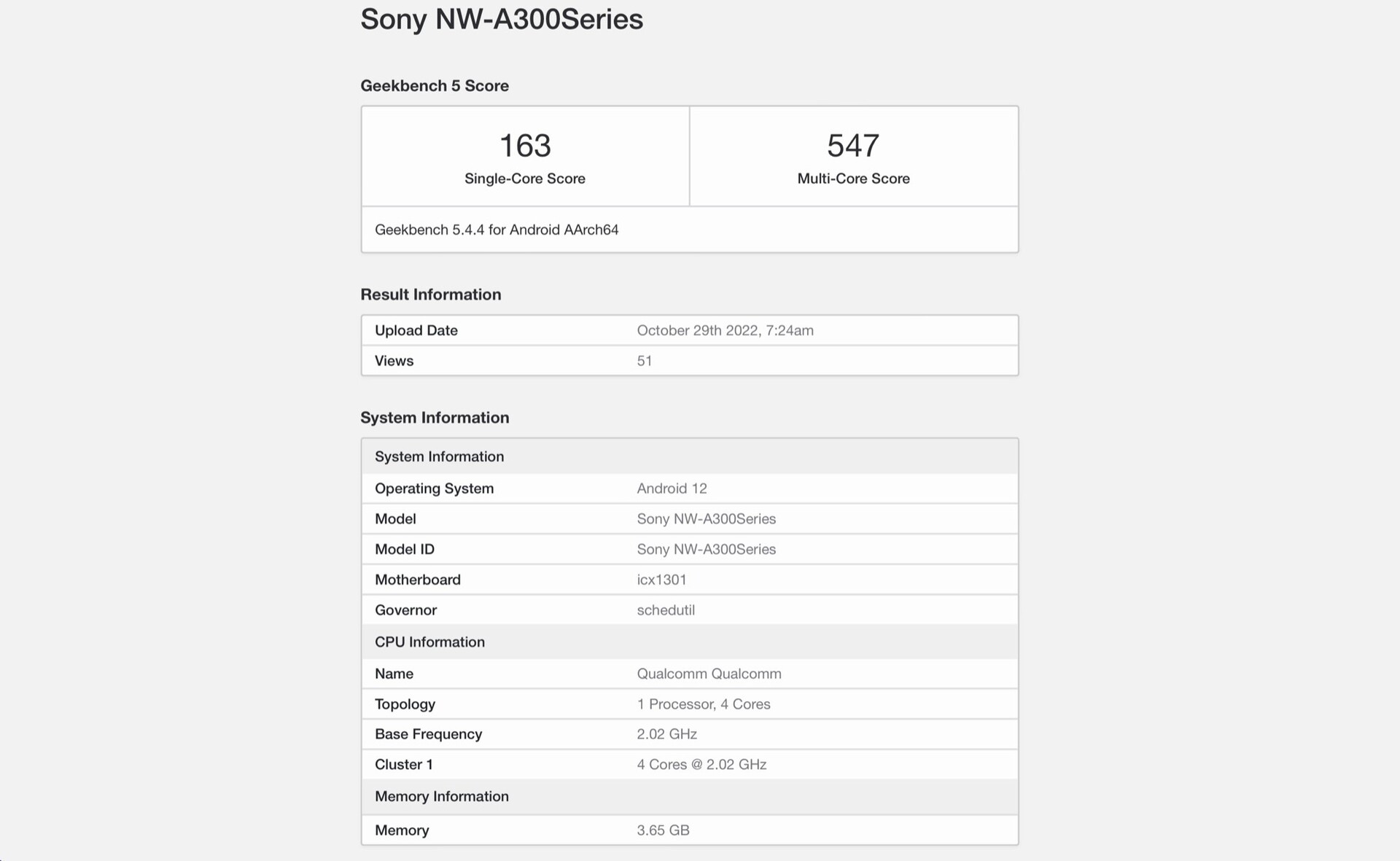The image size is (1400, 861).
Task: Click the Single-Core Score label
Action: pyautogui.click(x=525, y=179)
